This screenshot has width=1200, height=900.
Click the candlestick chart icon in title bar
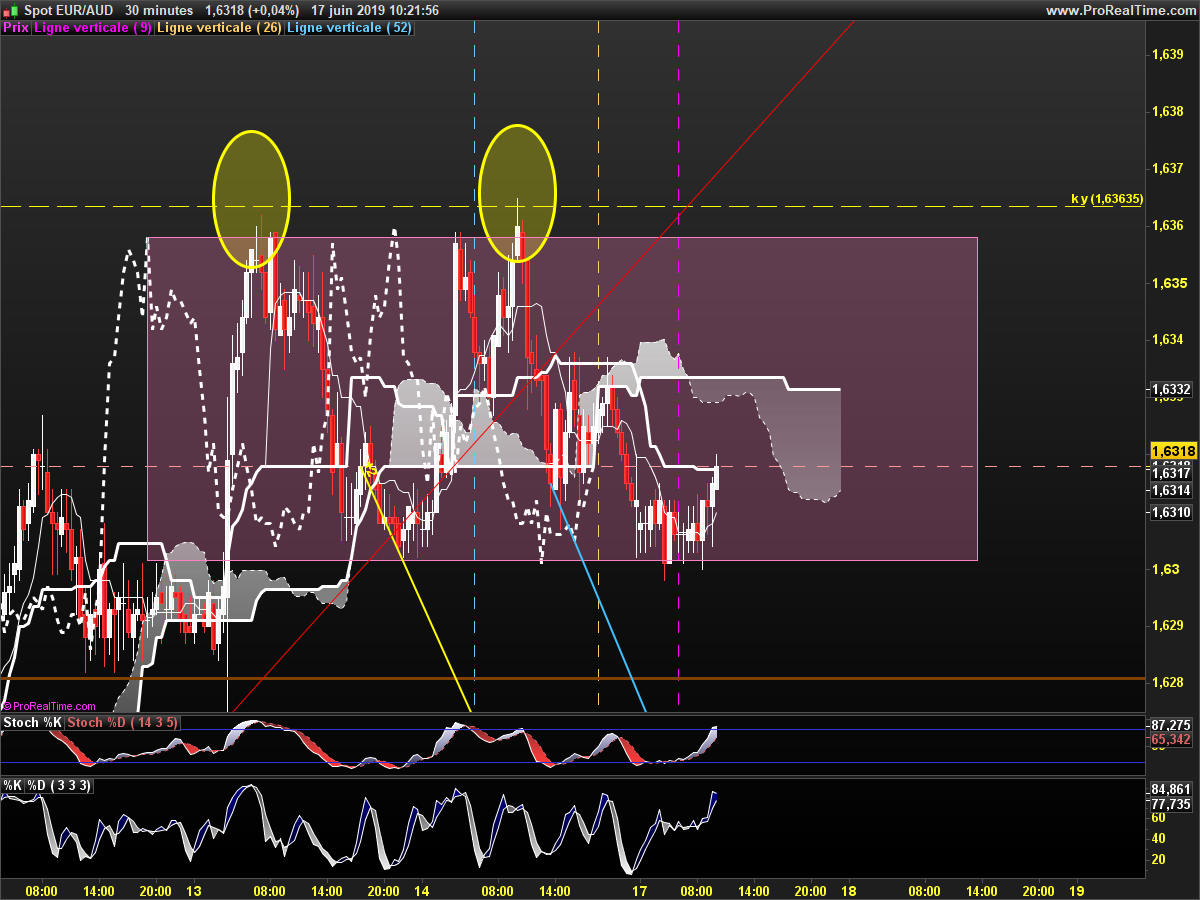click(x=11, y=10)
